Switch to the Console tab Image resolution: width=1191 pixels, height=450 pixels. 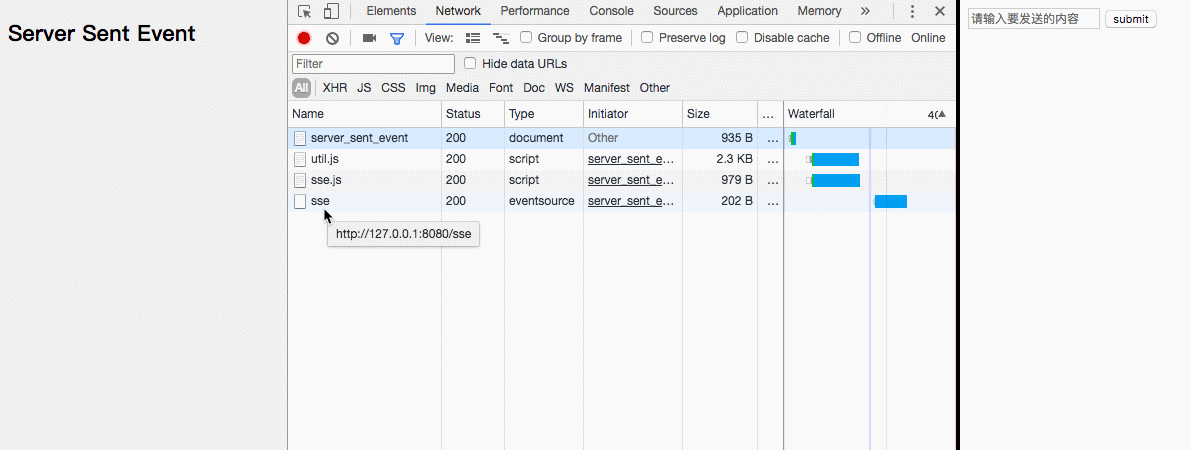coord(611,12)
